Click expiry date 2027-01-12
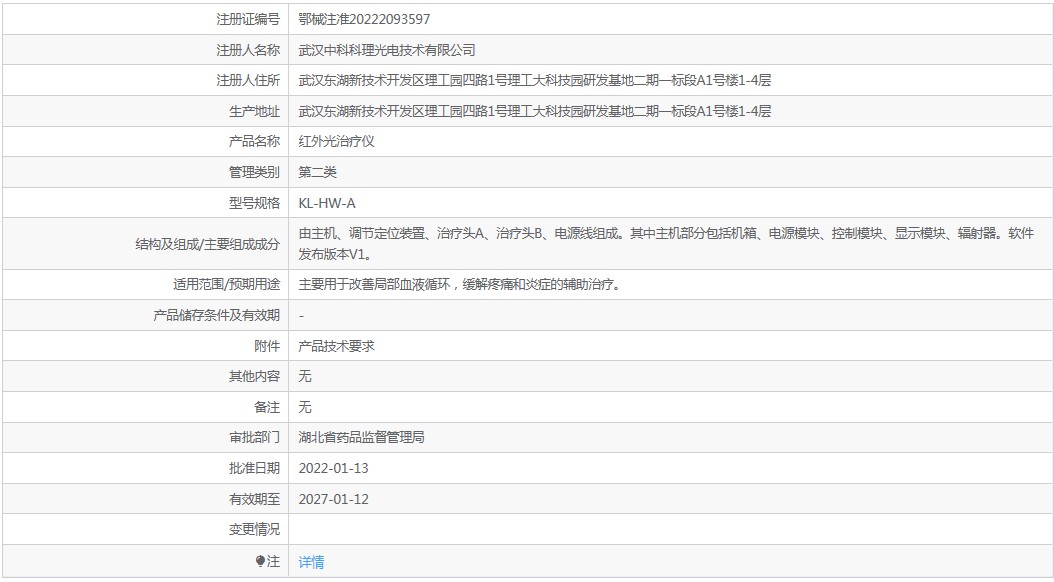Image resolution: width=1054 pixels, height=582 pixels. coord(333,499)
